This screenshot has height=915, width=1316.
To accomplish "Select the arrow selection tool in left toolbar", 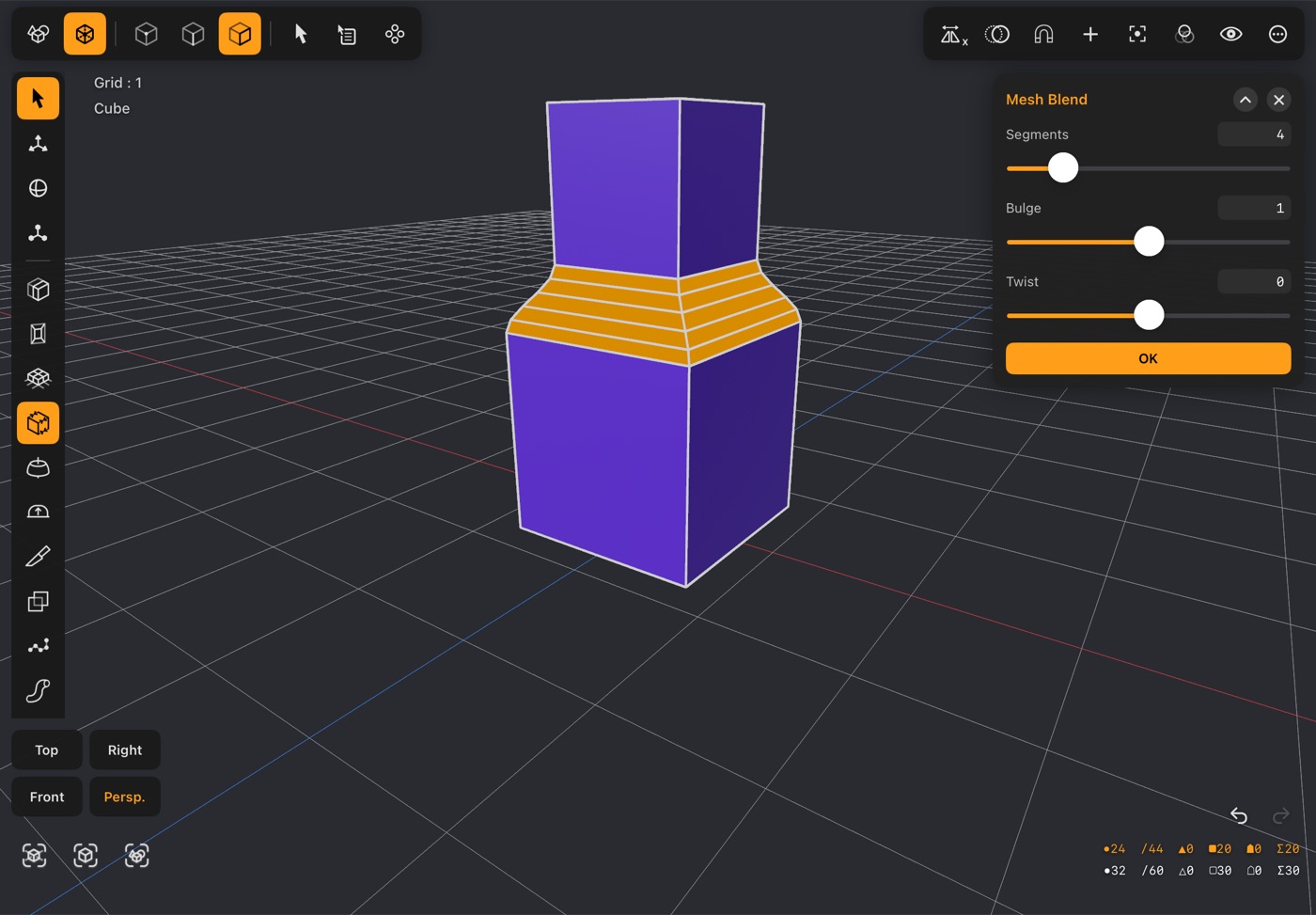I will tap(38, 99).
